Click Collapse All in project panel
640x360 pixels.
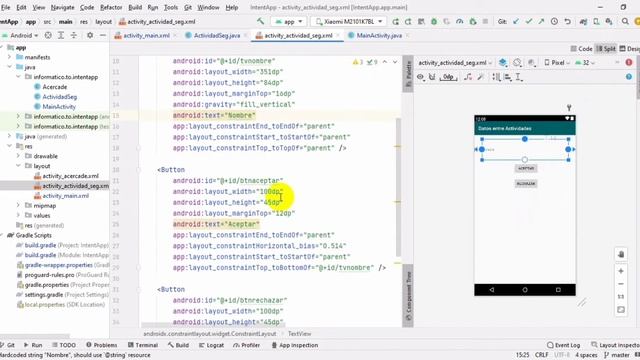[x=74, y=36]
